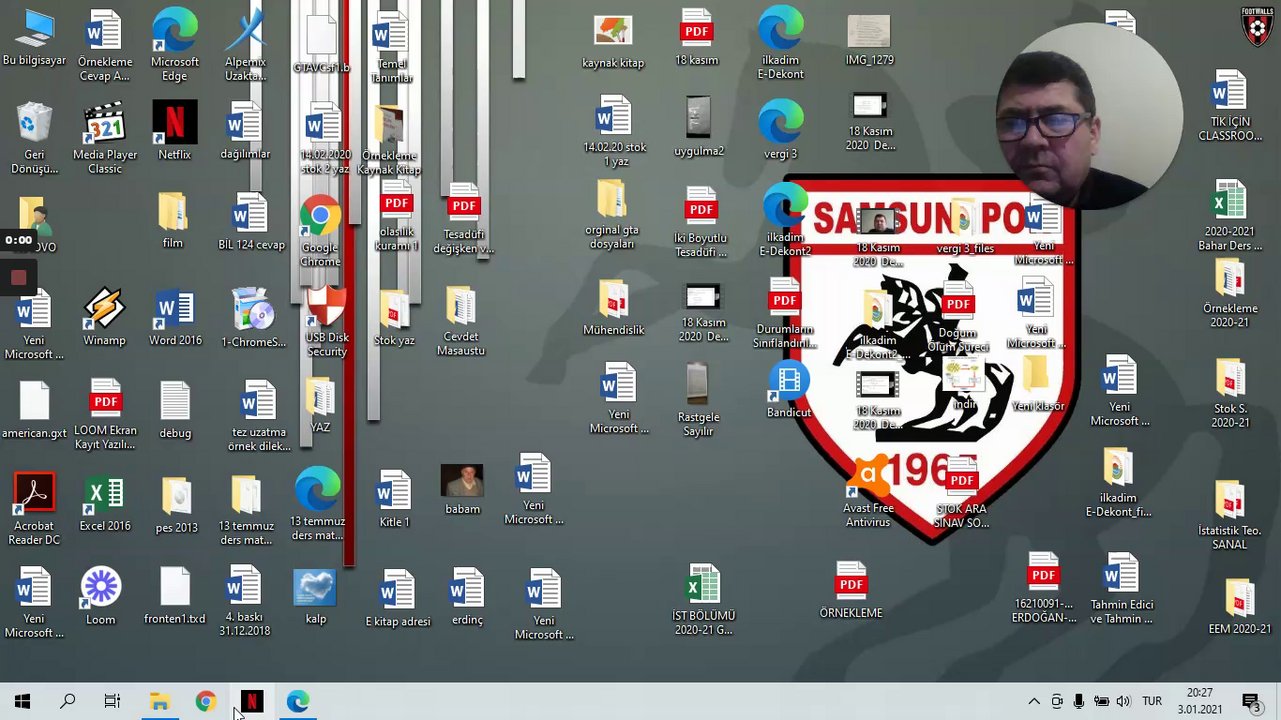The height and width of the screenshot is (720, 1281).
Task: Open the 18 kasım PDF file
Action: tap(697, 38)
